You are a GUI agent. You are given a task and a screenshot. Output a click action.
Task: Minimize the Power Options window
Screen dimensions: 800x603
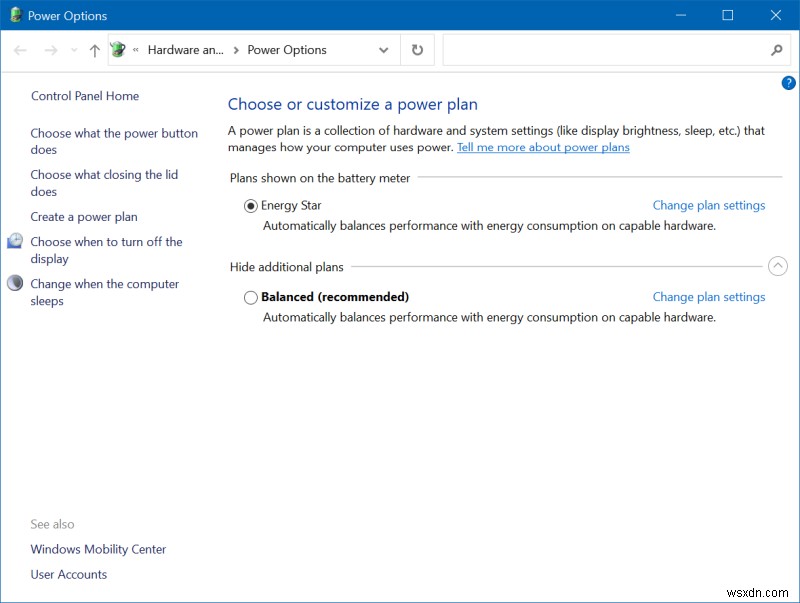click(681, 15)
